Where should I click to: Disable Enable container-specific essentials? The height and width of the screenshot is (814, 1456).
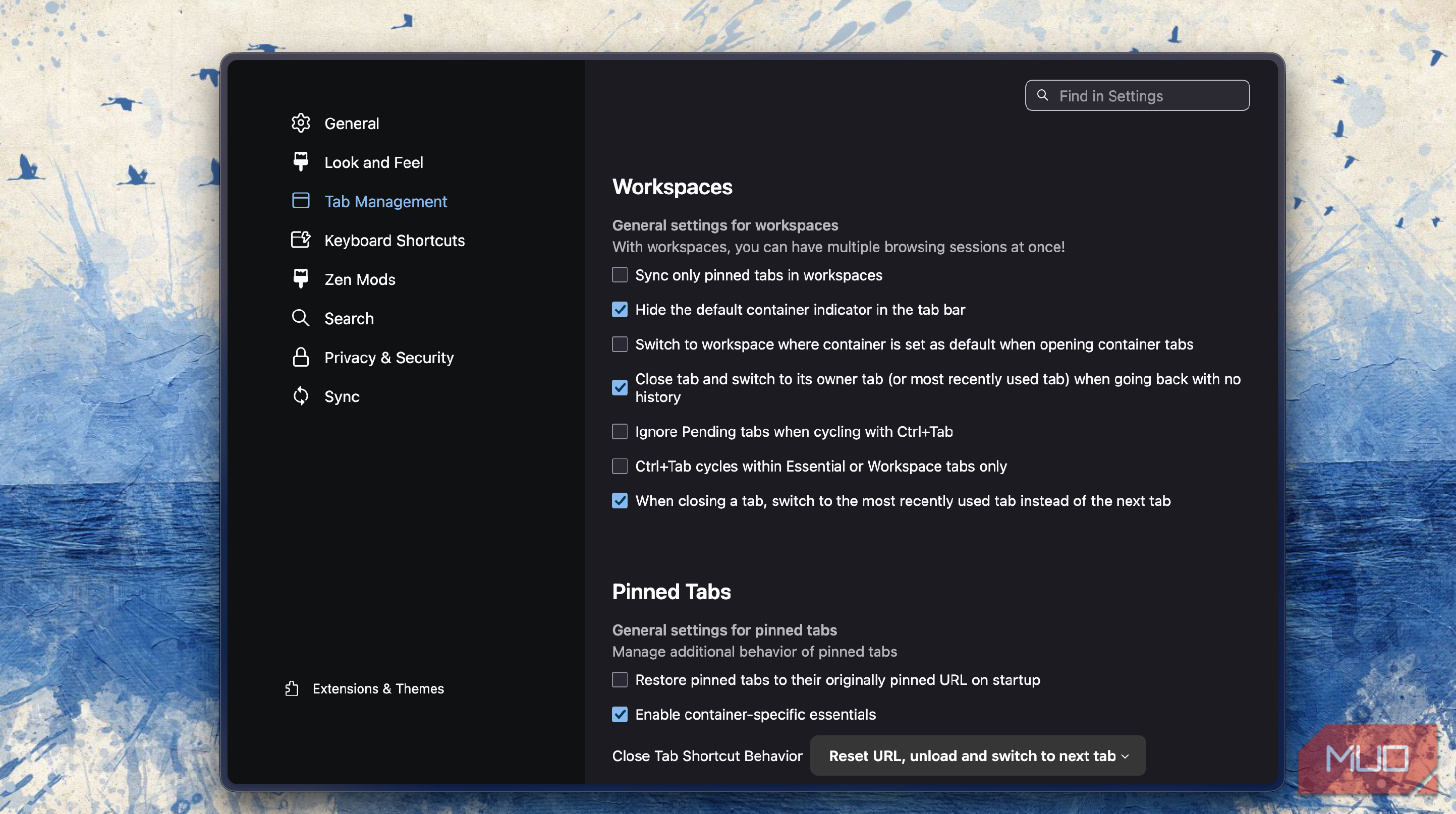tap(620, 715)
